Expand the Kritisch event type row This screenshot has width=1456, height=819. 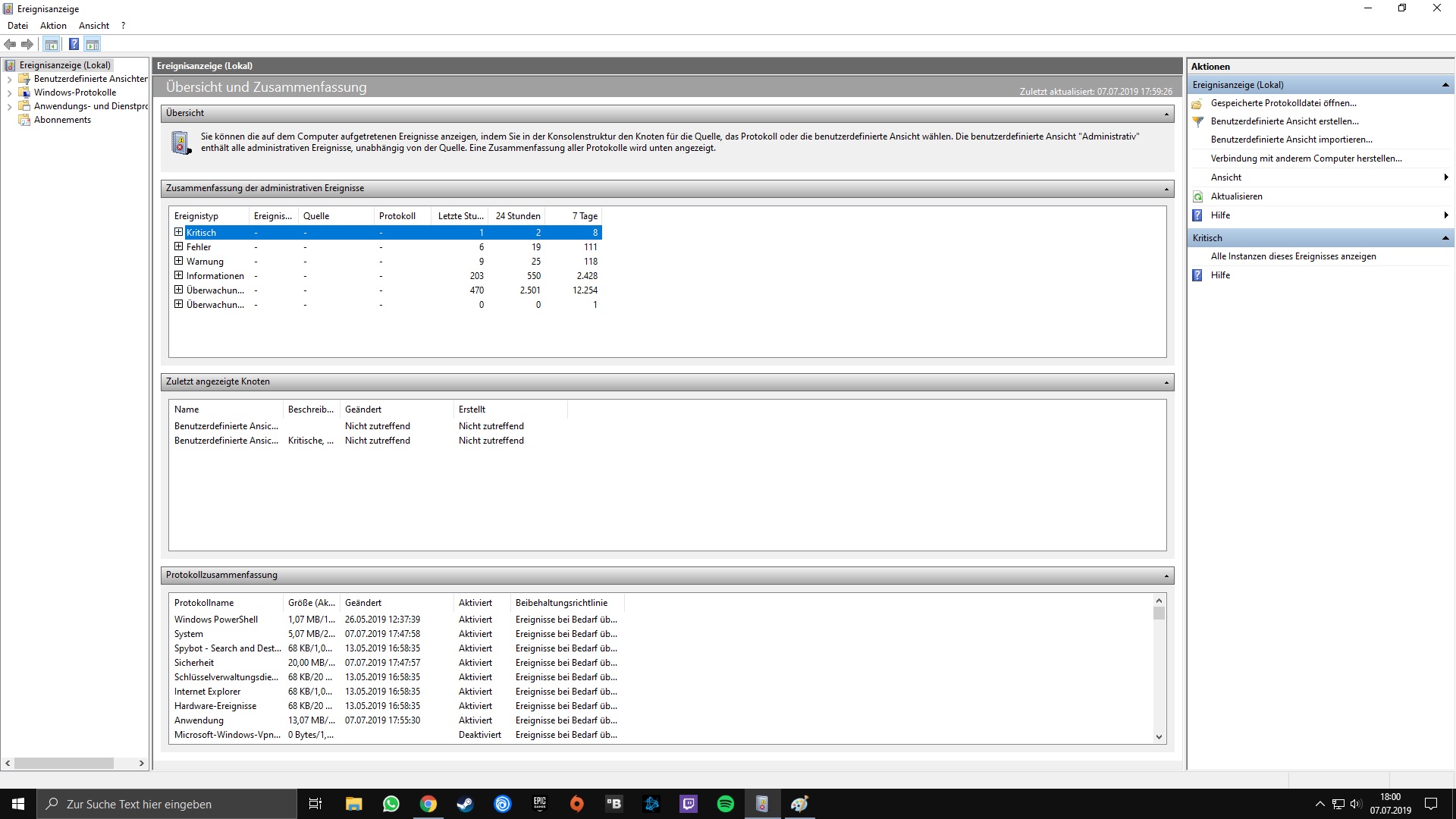pos(179,232)
